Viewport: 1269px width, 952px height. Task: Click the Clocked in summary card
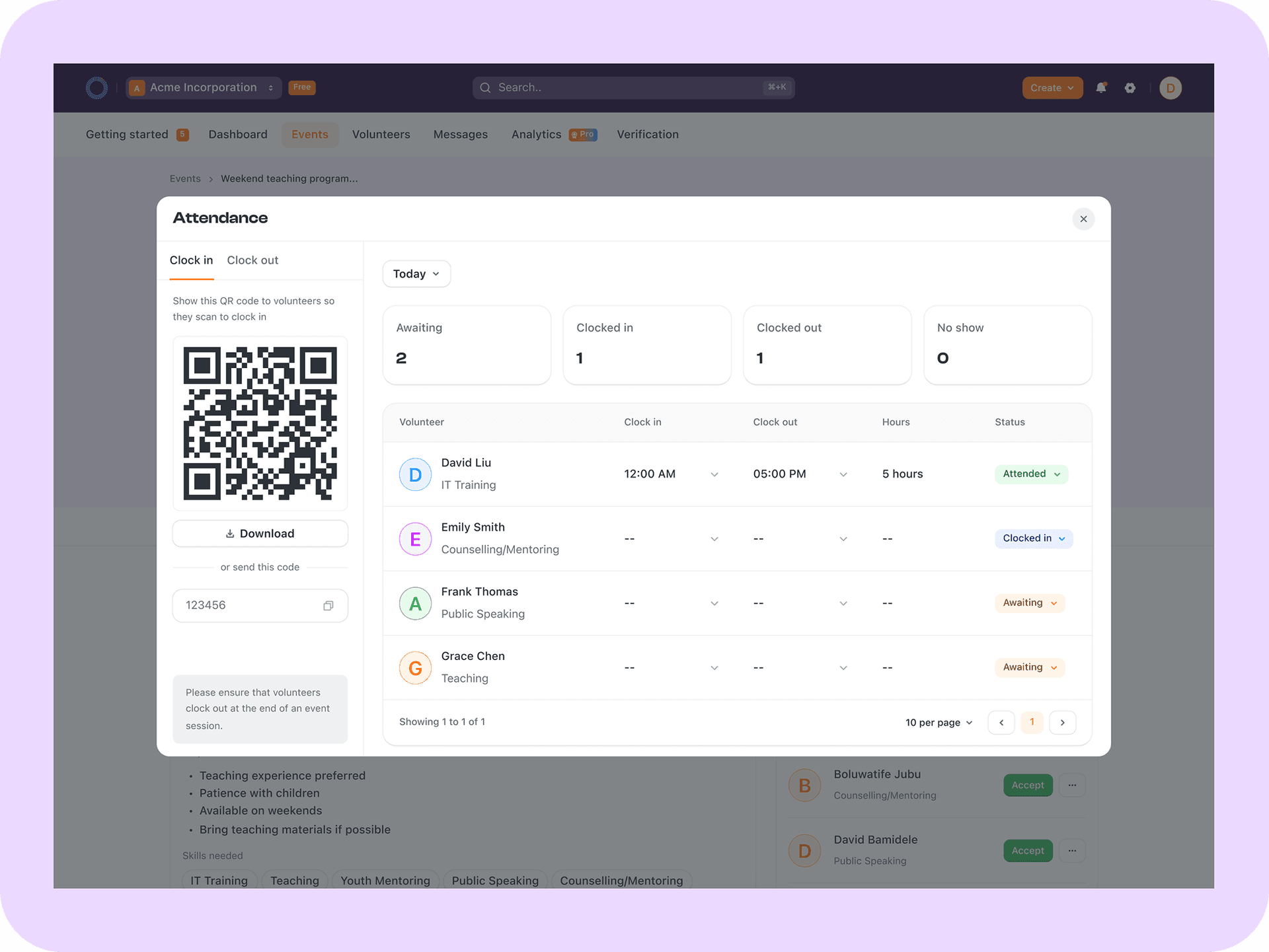(647, 345)
